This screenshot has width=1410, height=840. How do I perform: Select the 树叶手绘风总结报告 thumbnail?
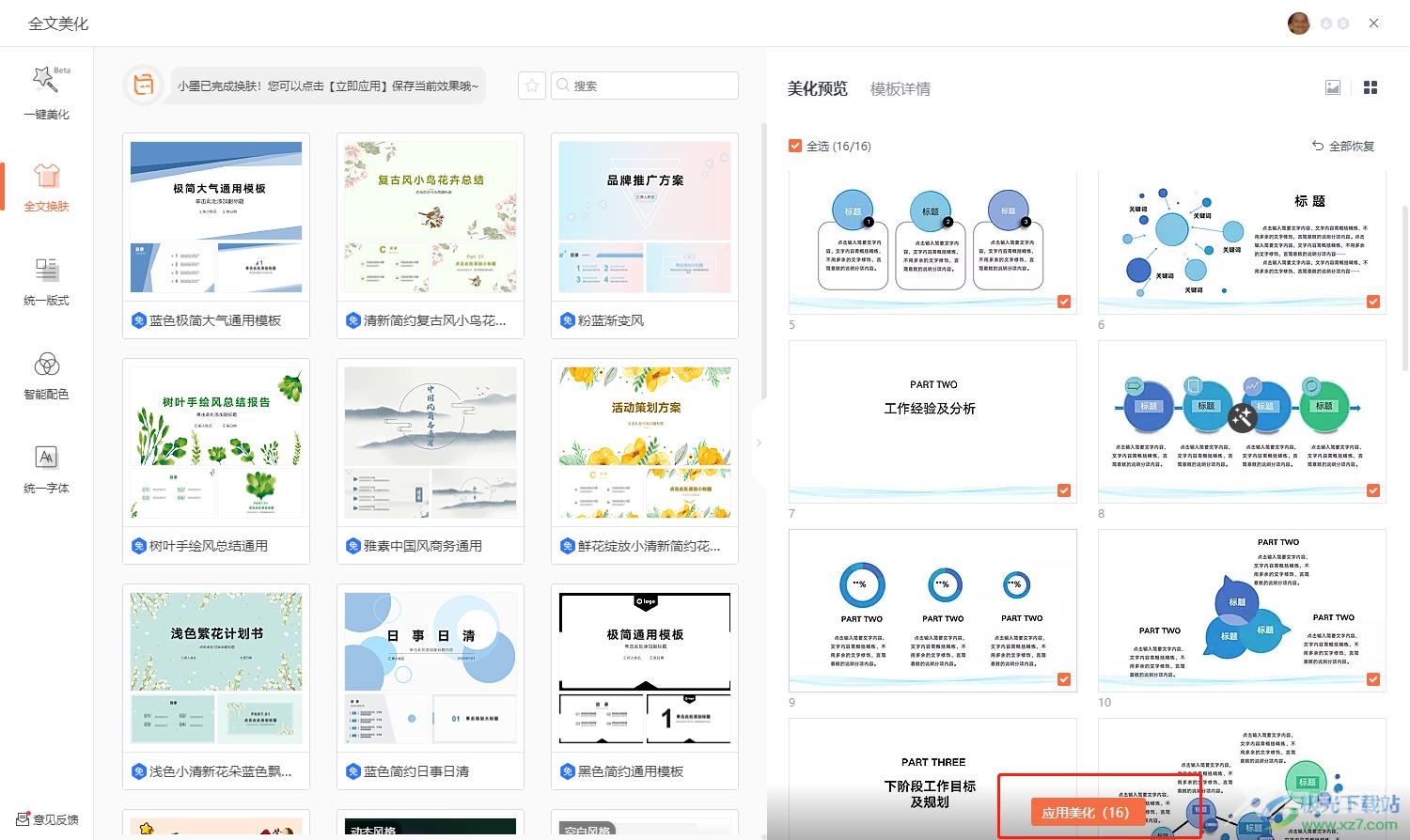click(216, 443)
